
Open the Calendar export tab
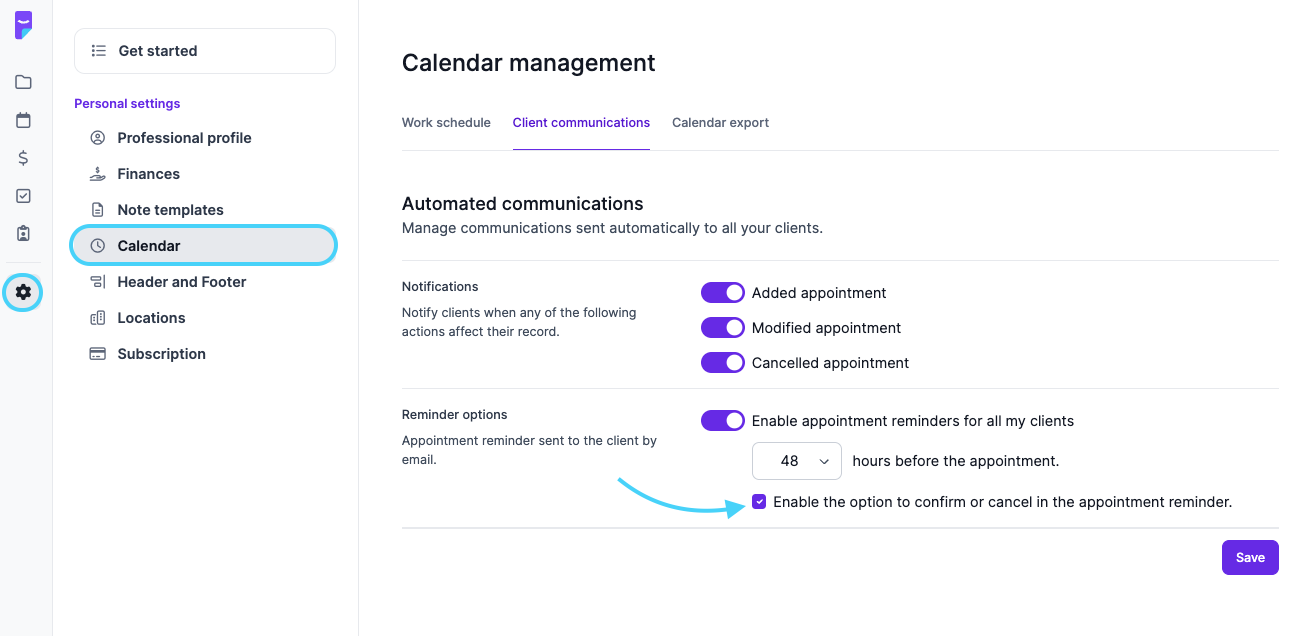pos(720,123)
